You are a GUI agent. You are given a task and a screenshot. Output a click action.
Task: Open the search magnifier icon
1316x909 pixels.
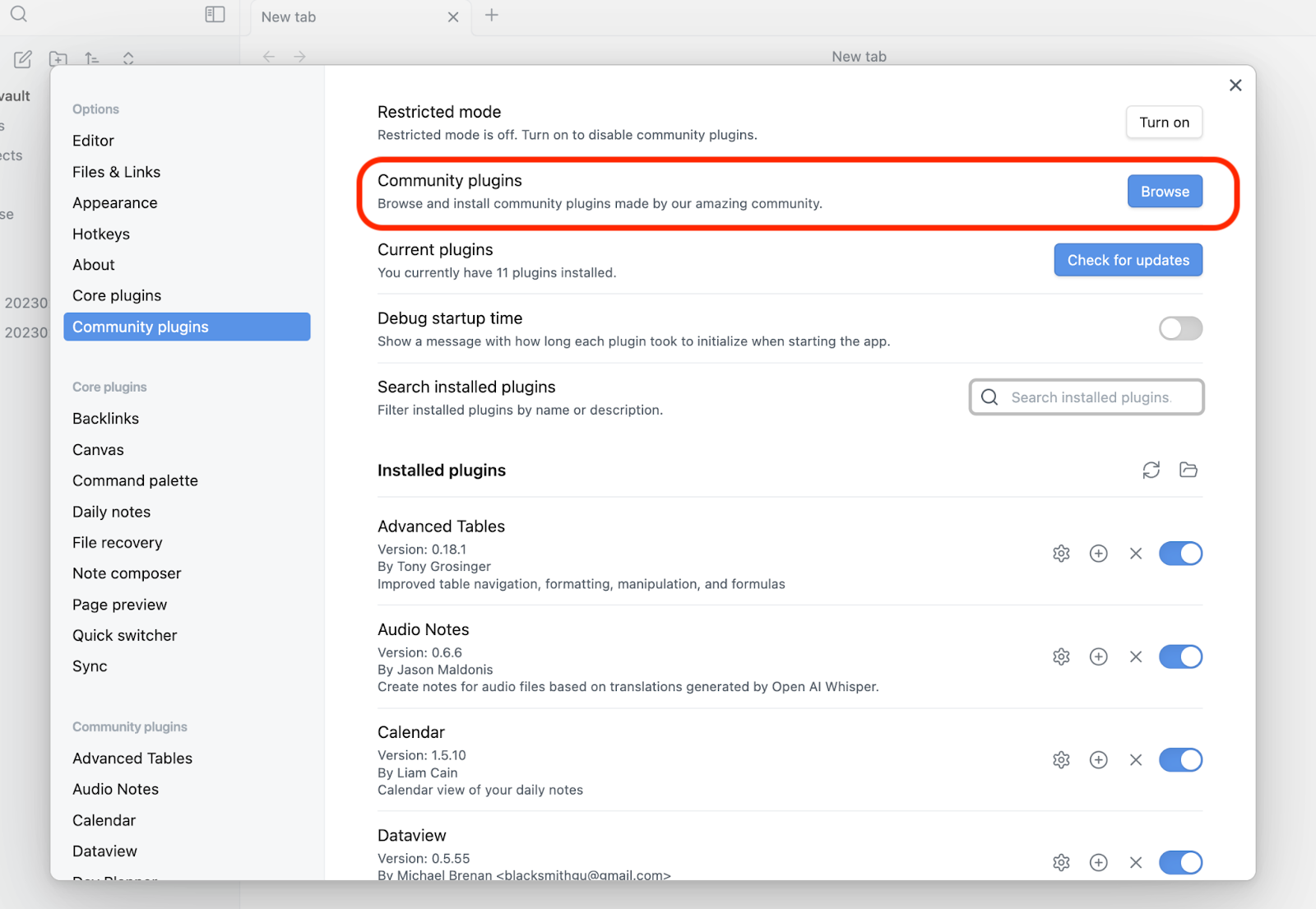click(19, 15)
